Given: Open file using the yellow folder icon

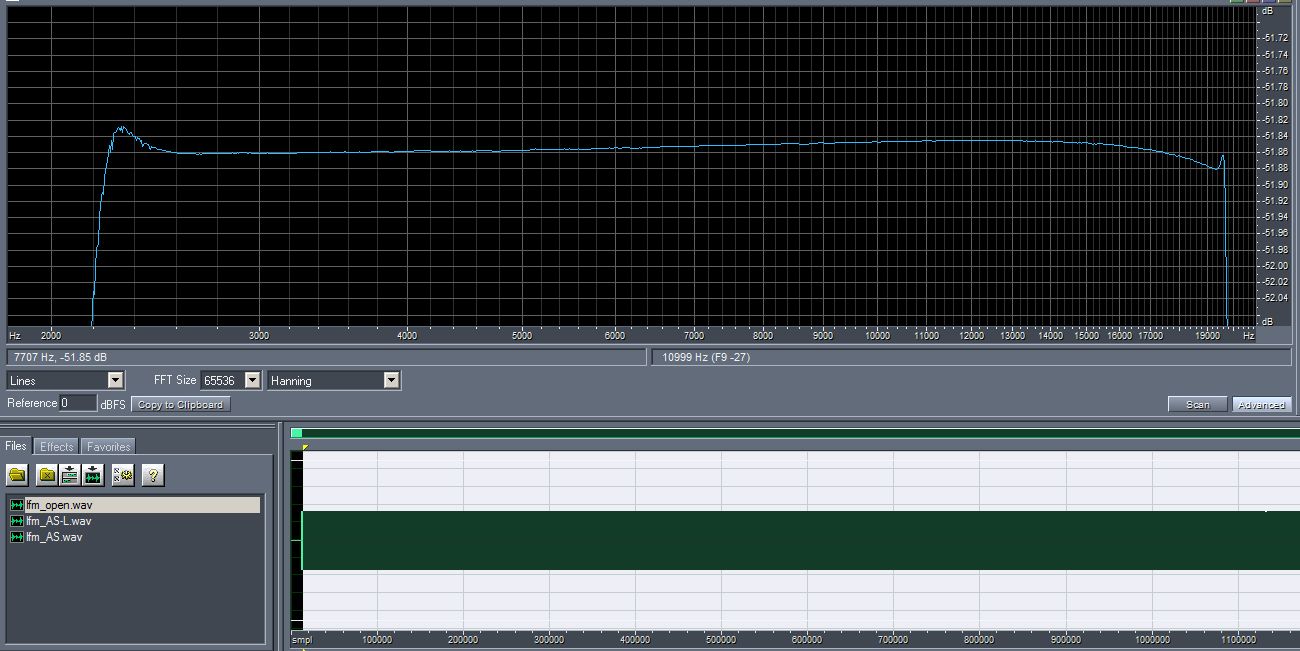Looking at the screenshot, I should pyautogui.click(x=17, y=475).
